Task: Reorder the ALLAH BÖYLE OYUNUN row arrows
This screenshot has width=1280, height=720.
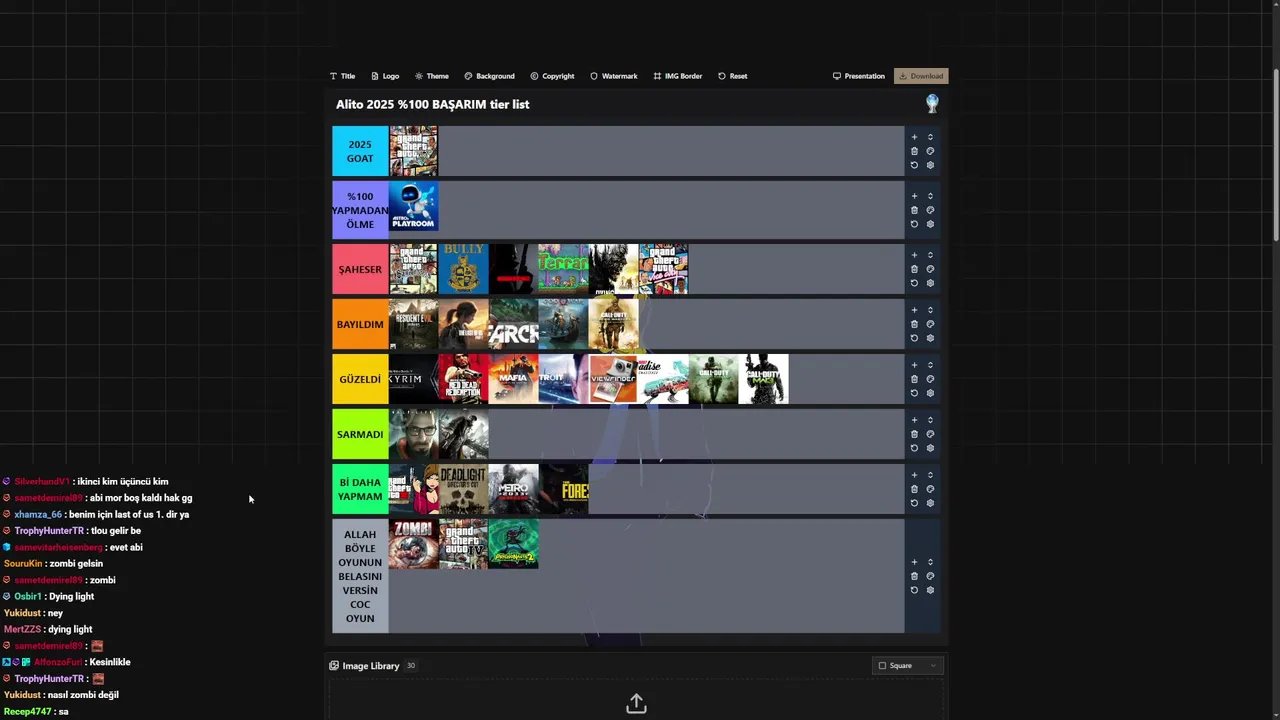Action: [930, 562]
